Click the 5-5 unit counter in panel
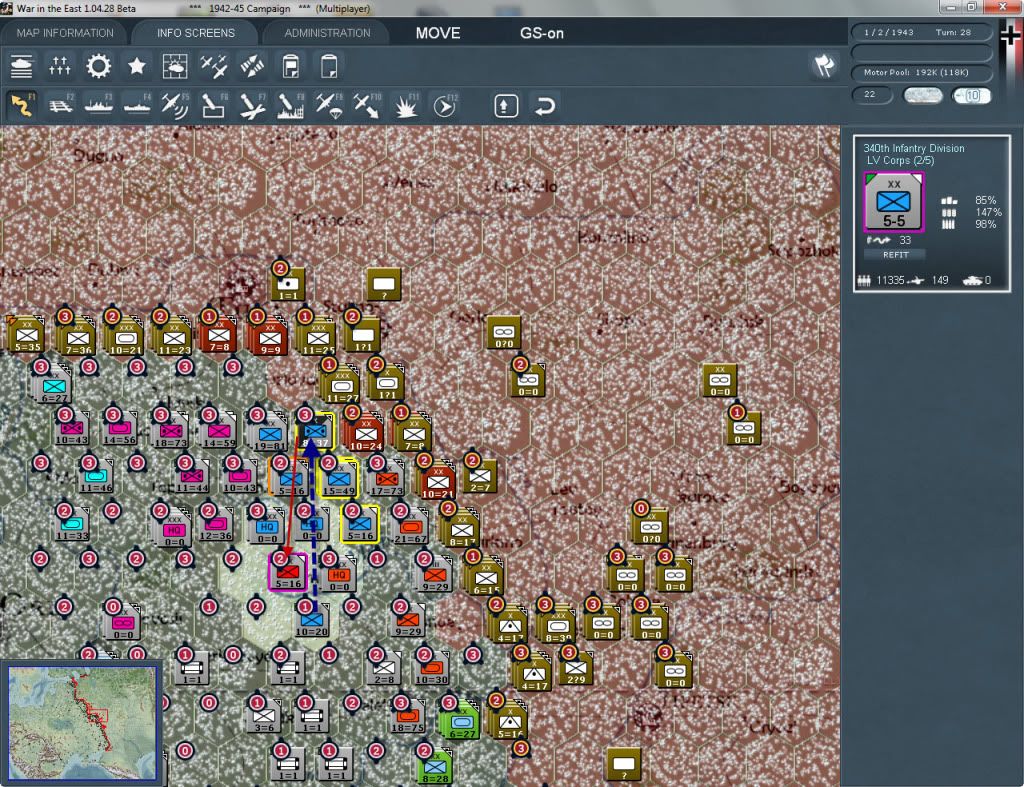 click(x=893, y=202)
